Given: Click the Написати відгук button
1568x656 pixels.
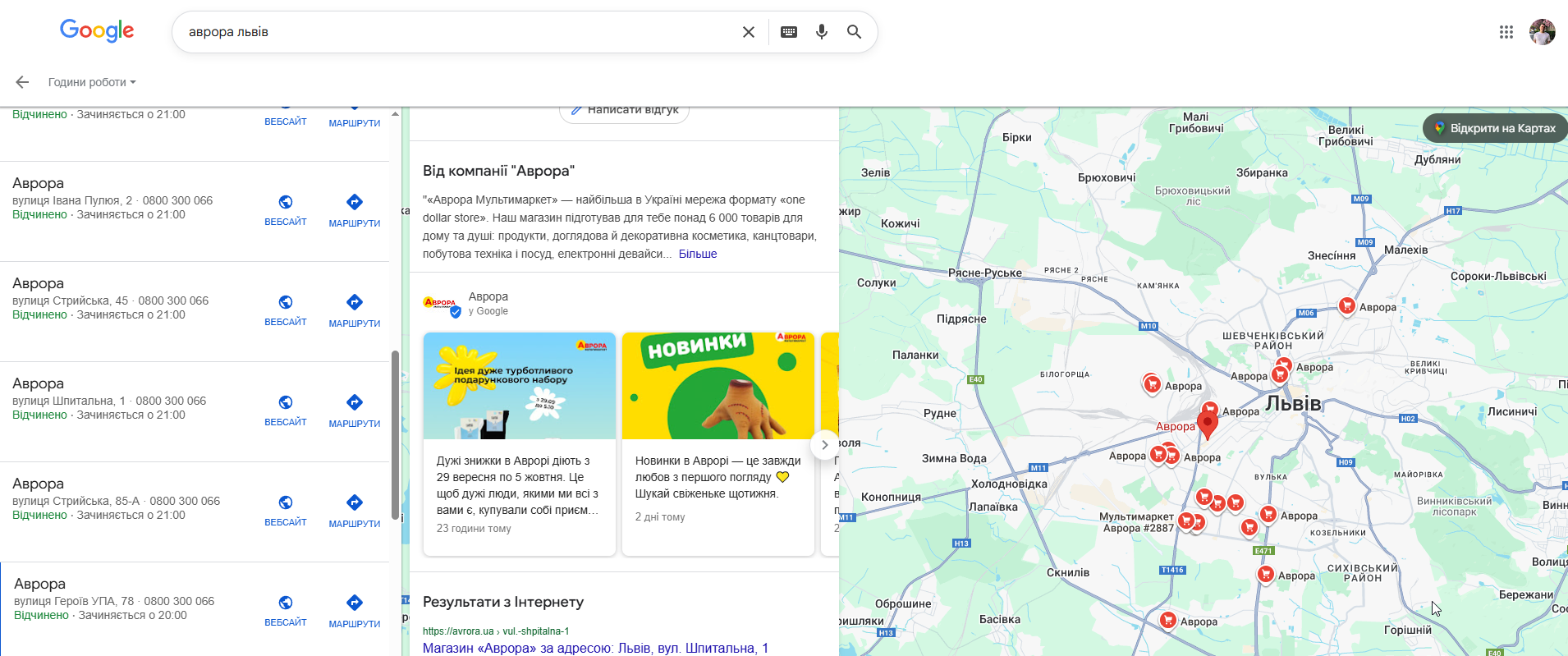Looking at the screenshot, I should pos(625,112).
